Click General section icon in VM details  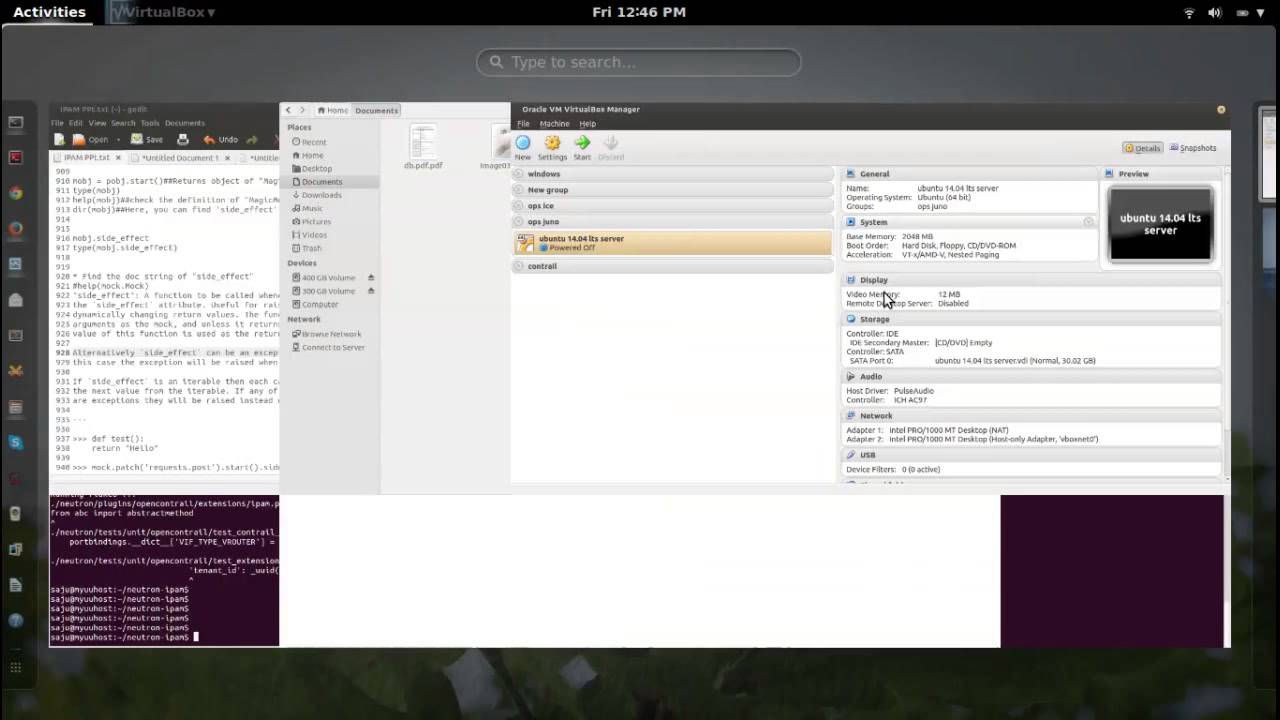851,174
